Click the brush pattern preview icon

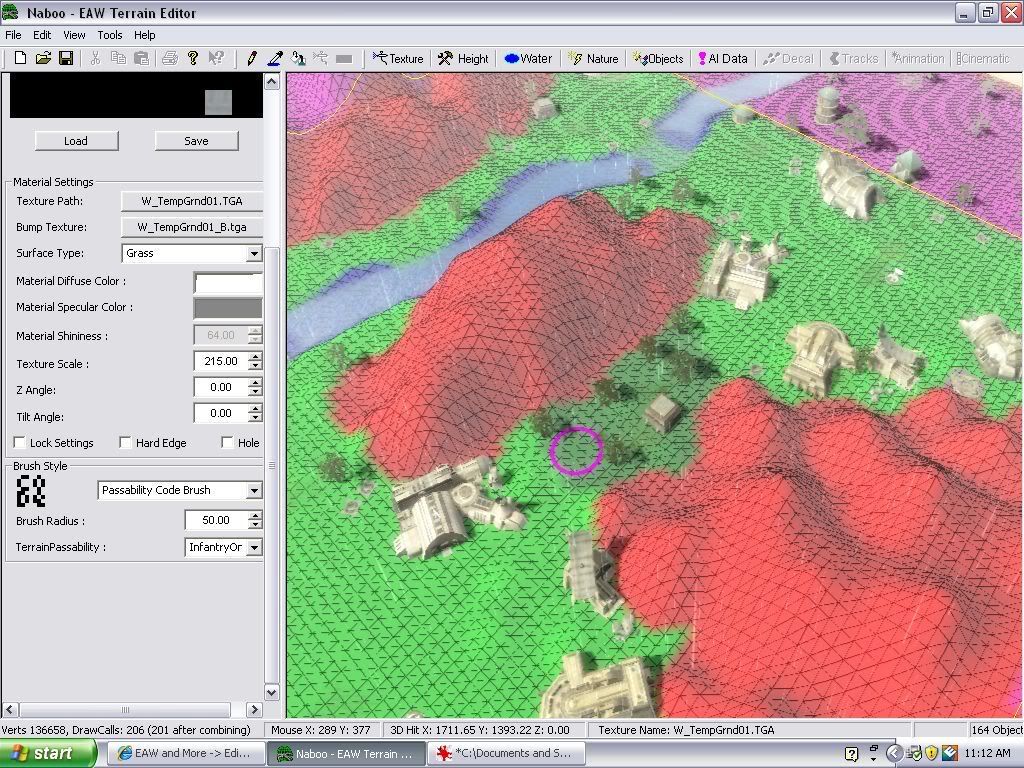click(x=31, y=491)
